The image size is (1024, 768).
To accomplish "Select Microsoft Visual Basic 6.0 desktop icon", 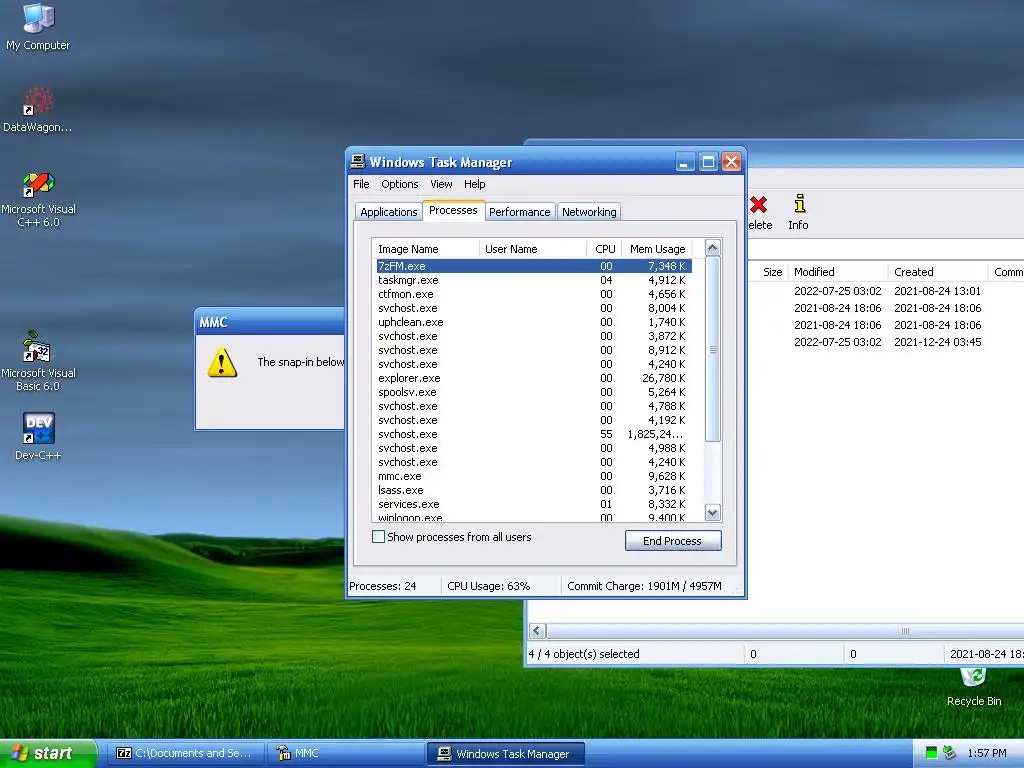I will tap(38, 361).
